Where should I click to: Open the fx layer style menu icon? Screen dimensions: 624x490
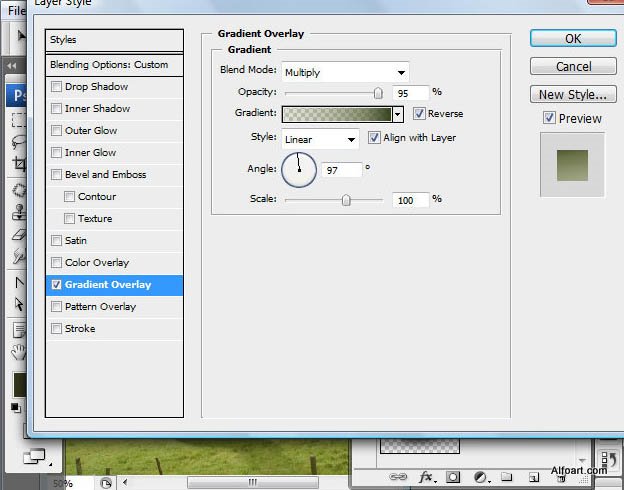click(x=426, y=477)
